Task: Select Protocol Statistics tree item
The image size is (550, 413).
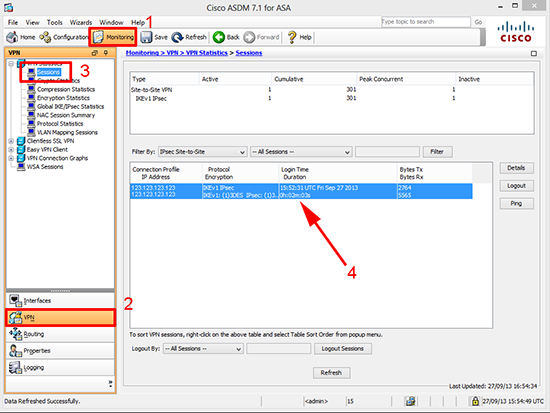Action: [x=60, y=124]
